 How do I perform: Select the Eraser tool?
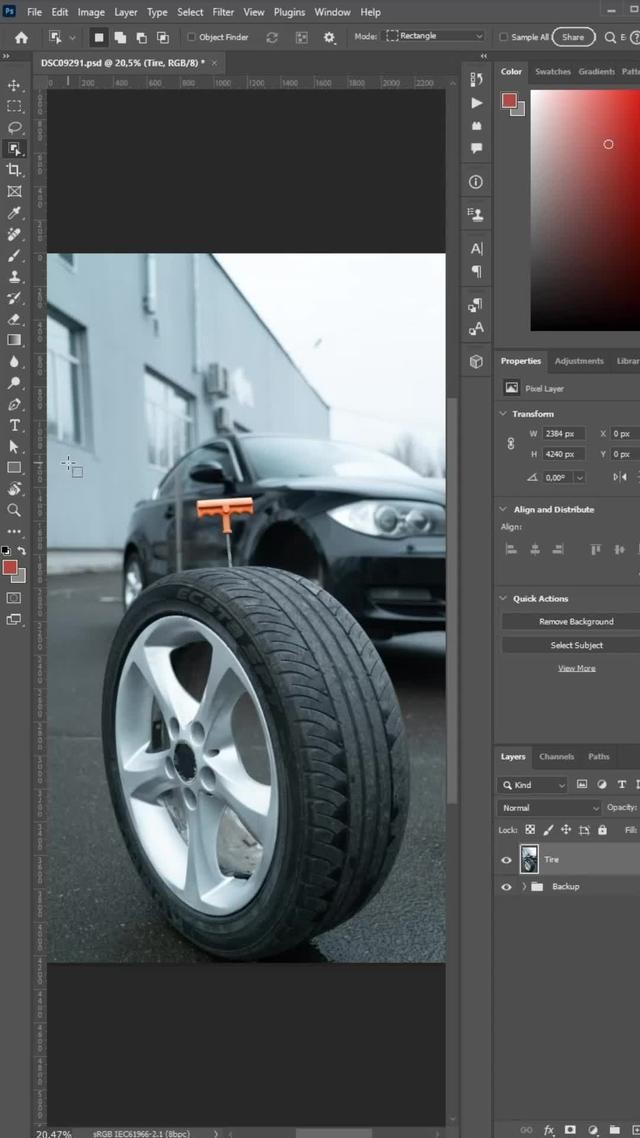click(x=14, y=319)
